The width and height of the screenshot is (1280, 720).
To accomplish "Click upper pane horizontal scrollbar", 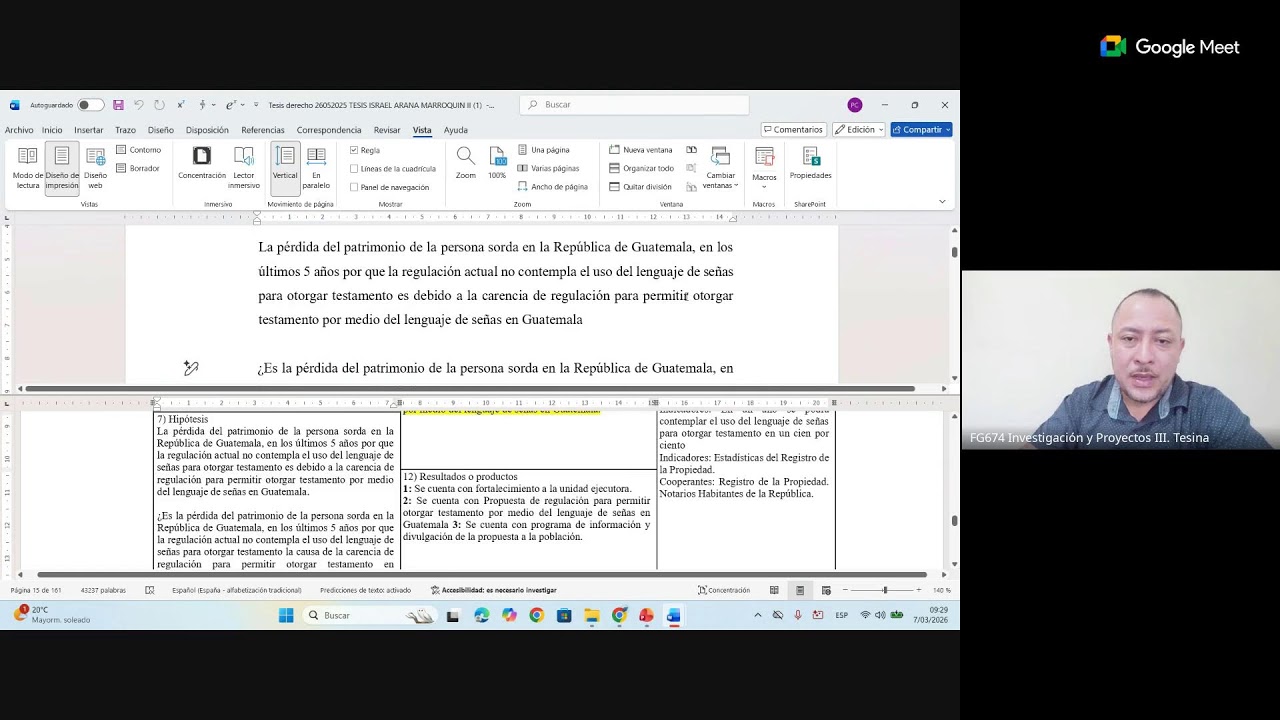I will (x=470, y=388).
